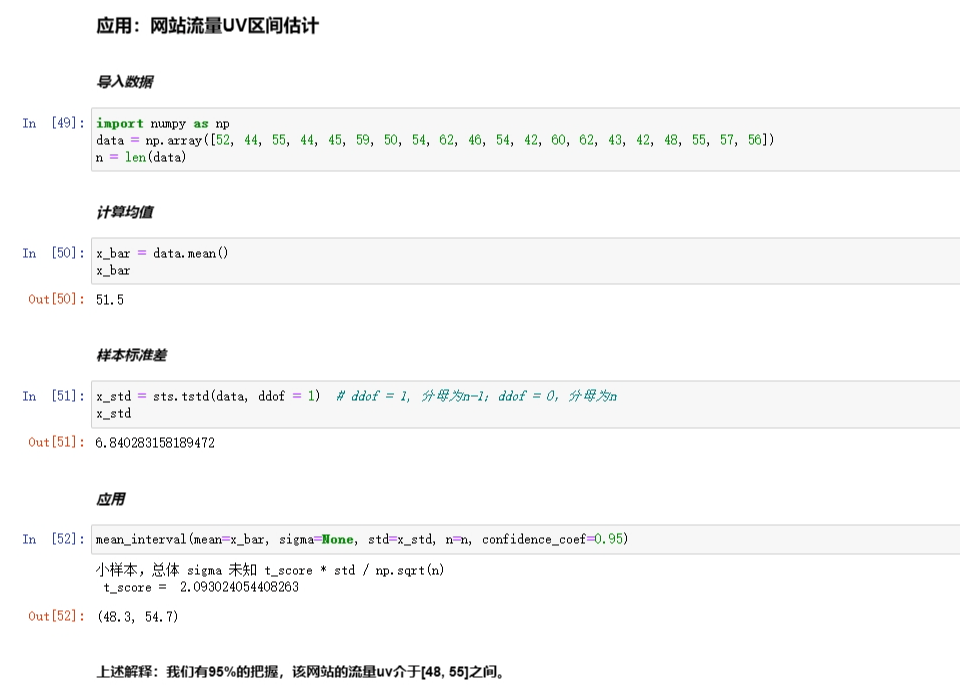This screenshot has width=960, height=697.
Task: Click the In [52] prompt label
Action: tap(53, 539)
